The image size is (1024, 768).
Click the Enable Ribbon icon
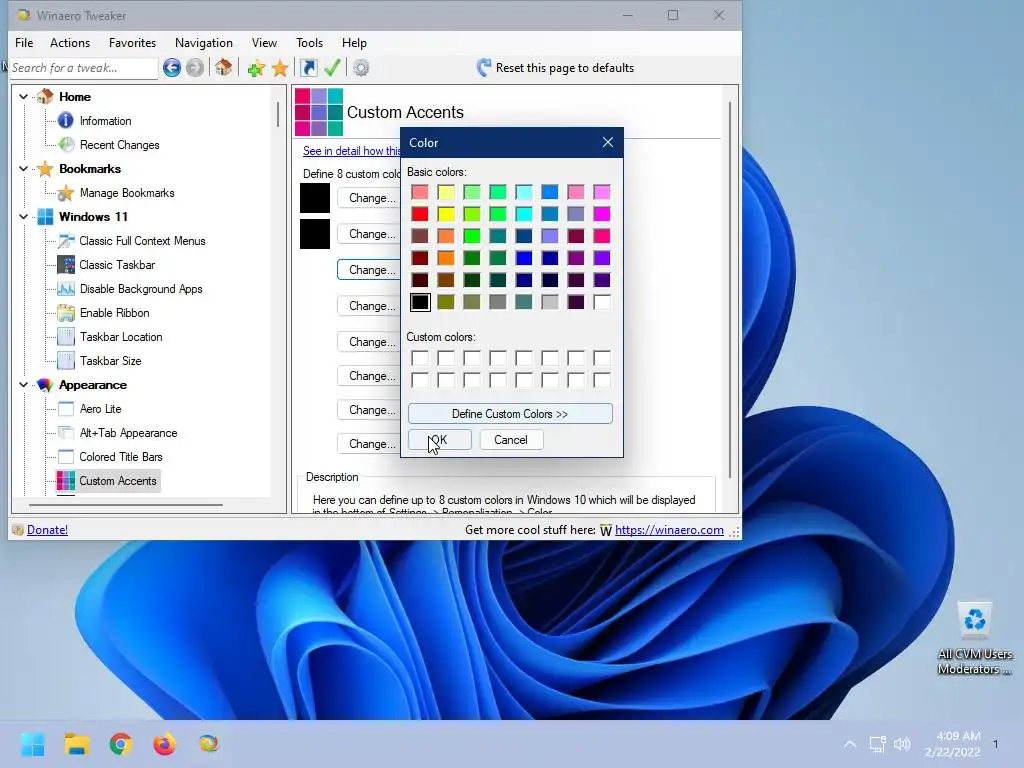click(x=66, y=313)
